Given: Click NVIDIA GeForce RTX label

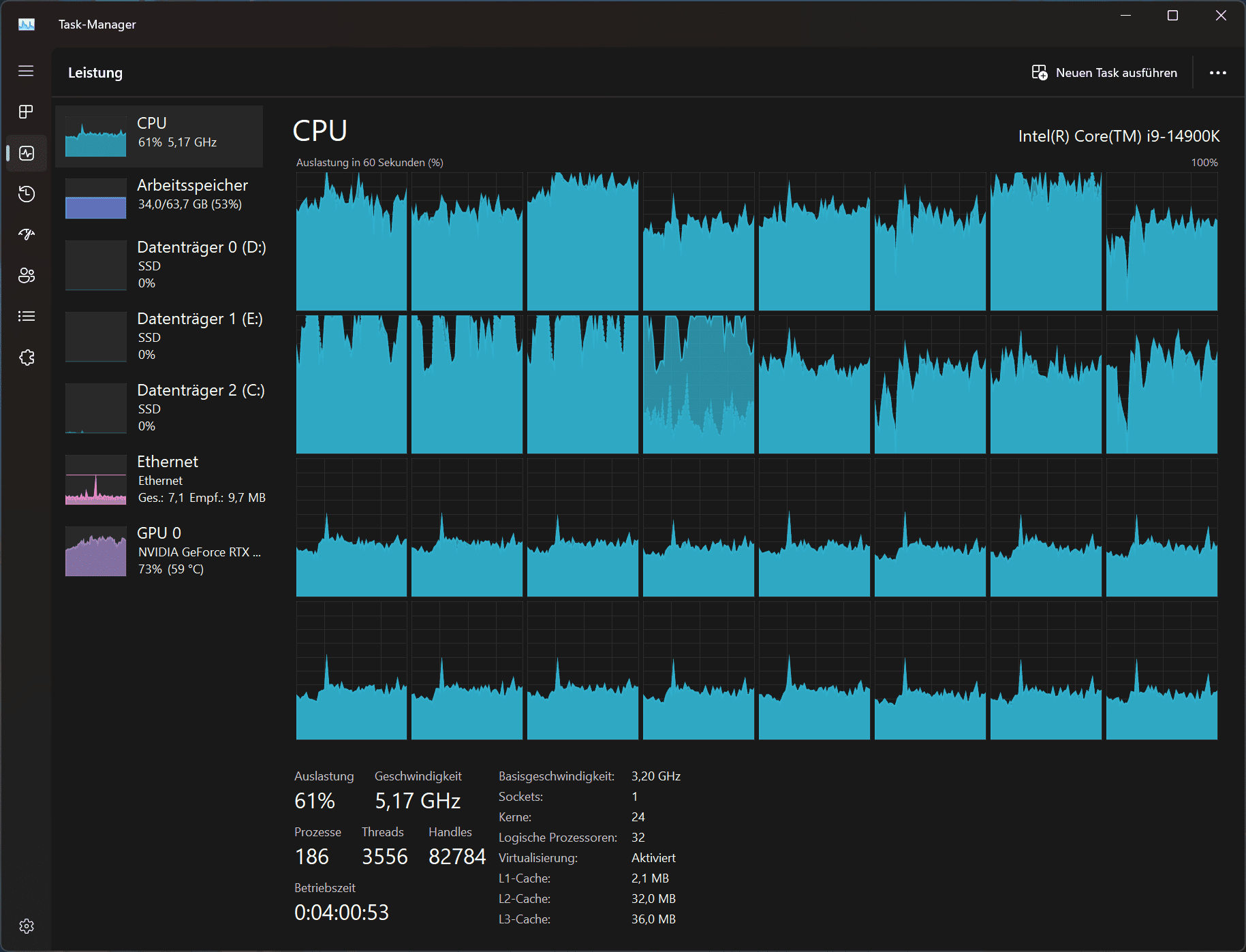Looking at the screenshot, I should (x=200, y=552).
